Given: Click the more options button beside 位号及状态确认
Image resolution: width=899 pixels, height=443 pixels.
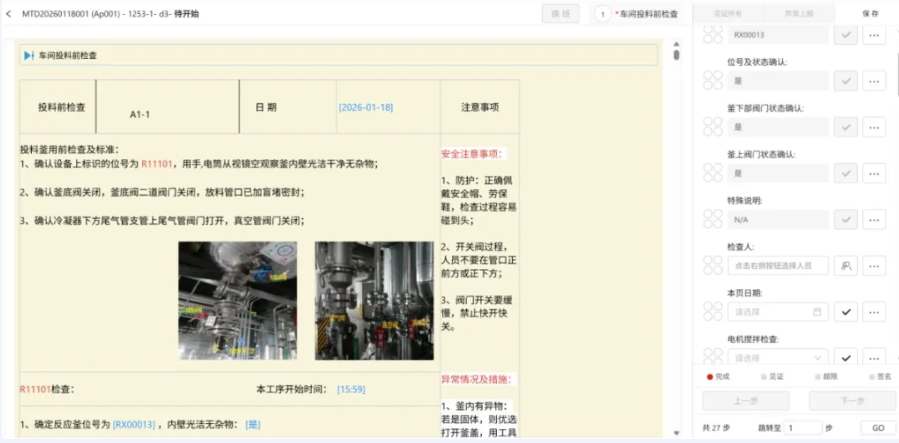Looking at the screenshot, I should click(874, 81).
